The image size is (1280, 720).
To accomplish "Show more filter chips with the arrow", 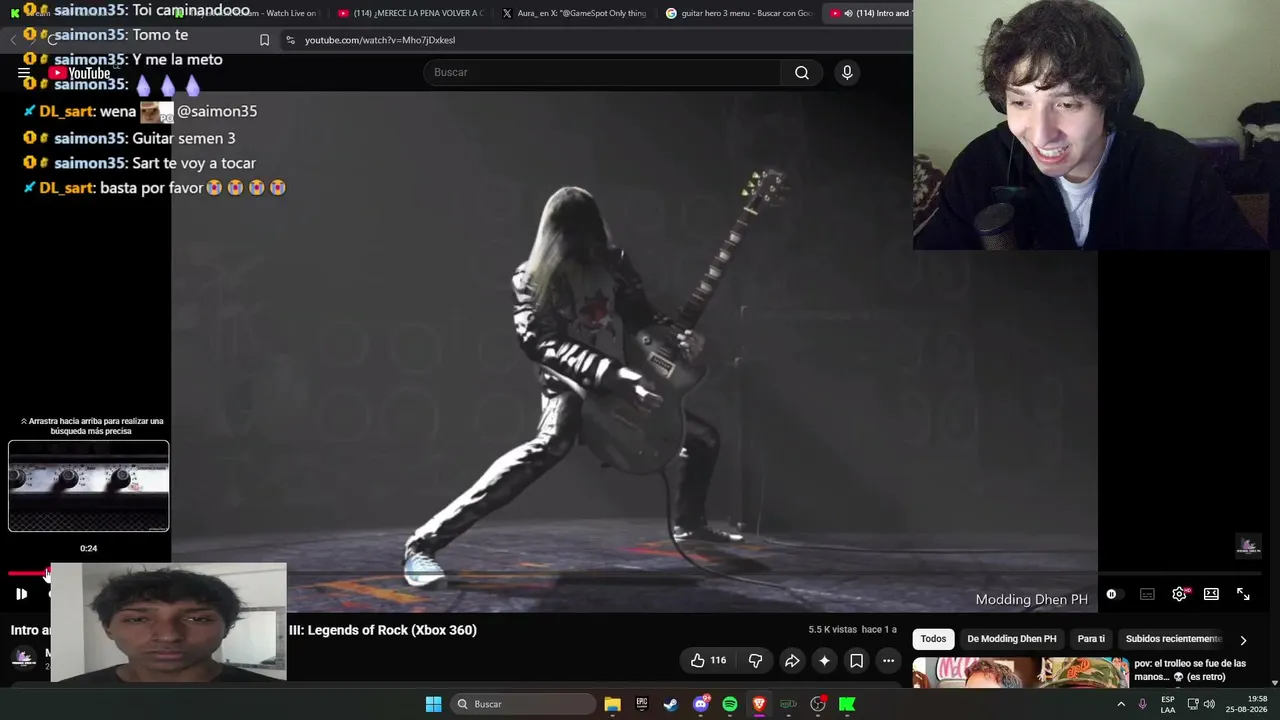I will click(1243, 640).
